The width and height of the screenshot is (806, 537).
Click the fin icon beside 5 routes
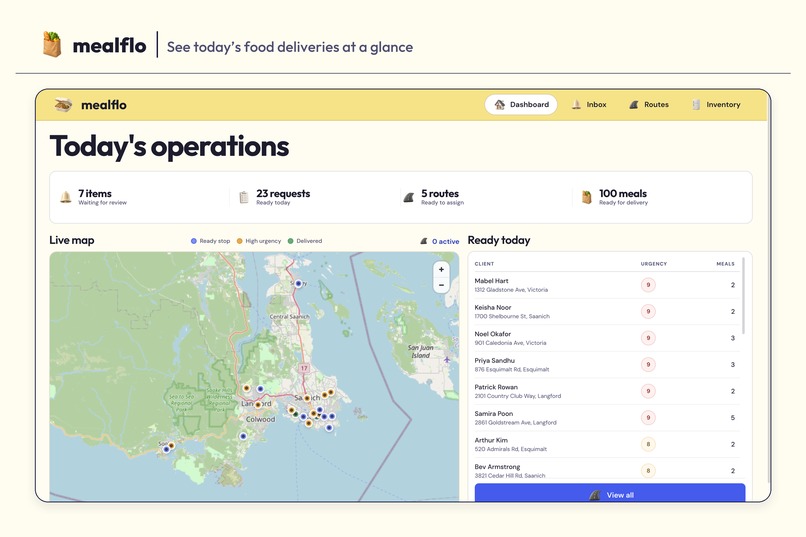[x=409, y=197]
